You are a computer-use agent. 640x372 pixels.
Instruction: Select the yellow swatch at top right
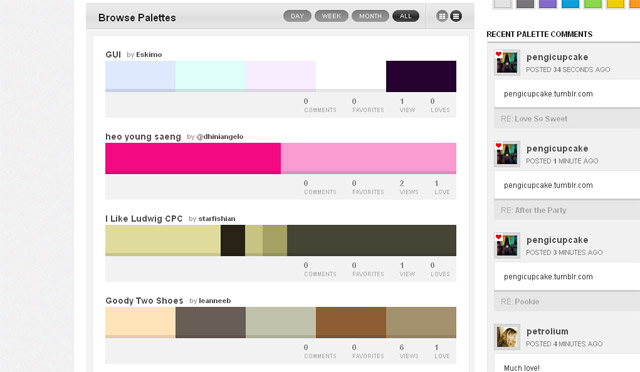615,4
